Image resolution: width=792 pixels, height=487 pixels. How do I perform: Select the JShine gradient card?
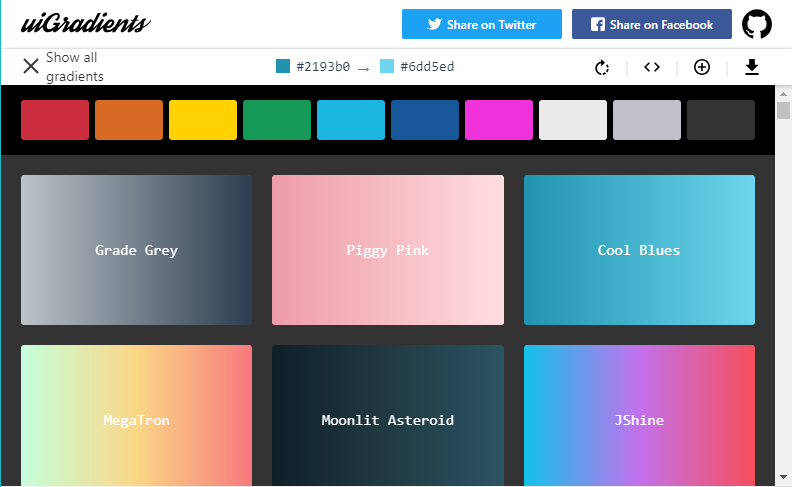(639, 416)
